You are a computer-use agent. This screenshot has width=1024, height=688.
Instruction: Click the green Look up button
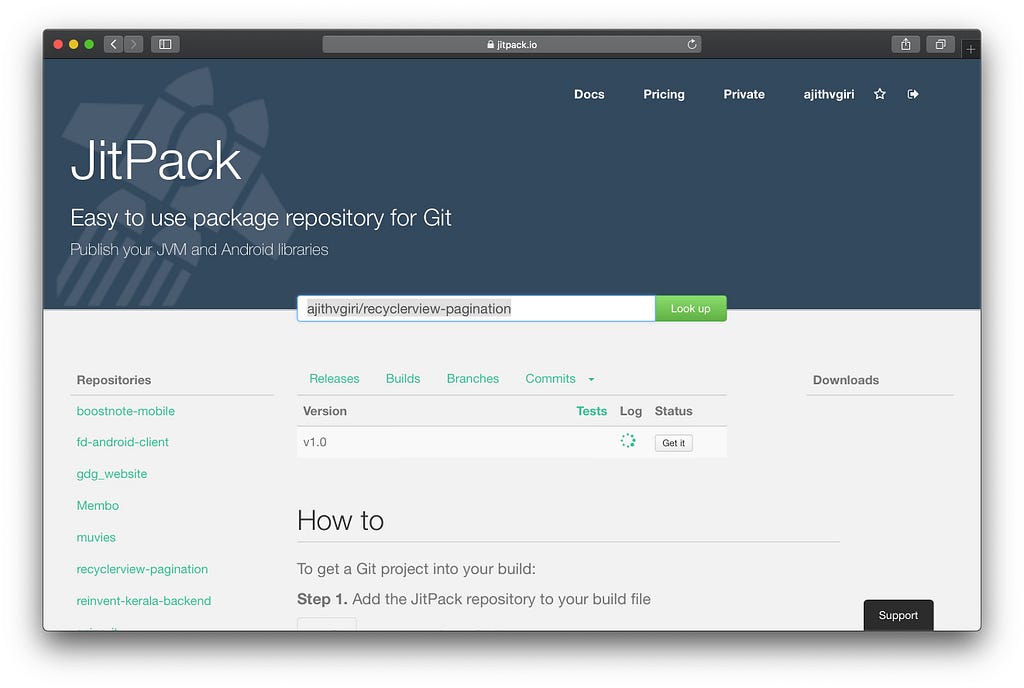(690, 309)
